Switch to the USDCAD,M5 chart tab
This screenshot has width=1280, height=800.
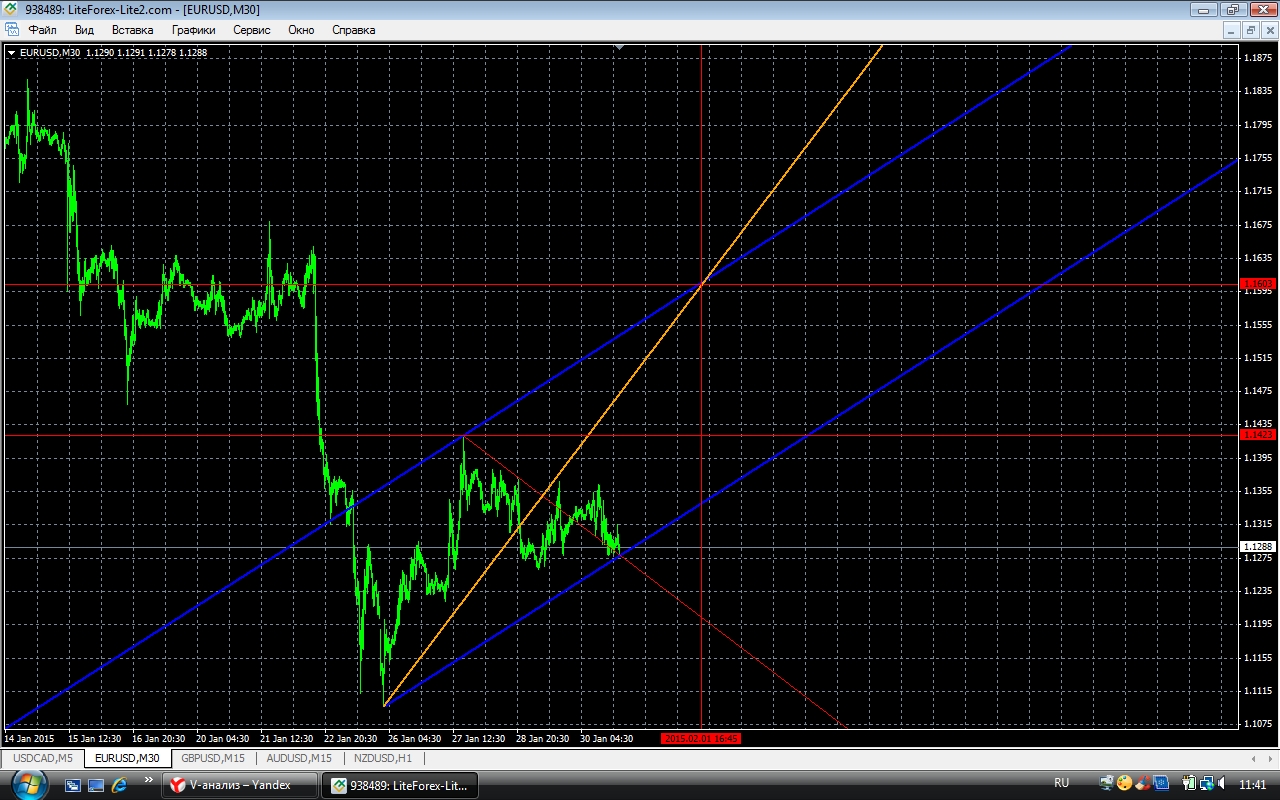click(x=43, y=758)
